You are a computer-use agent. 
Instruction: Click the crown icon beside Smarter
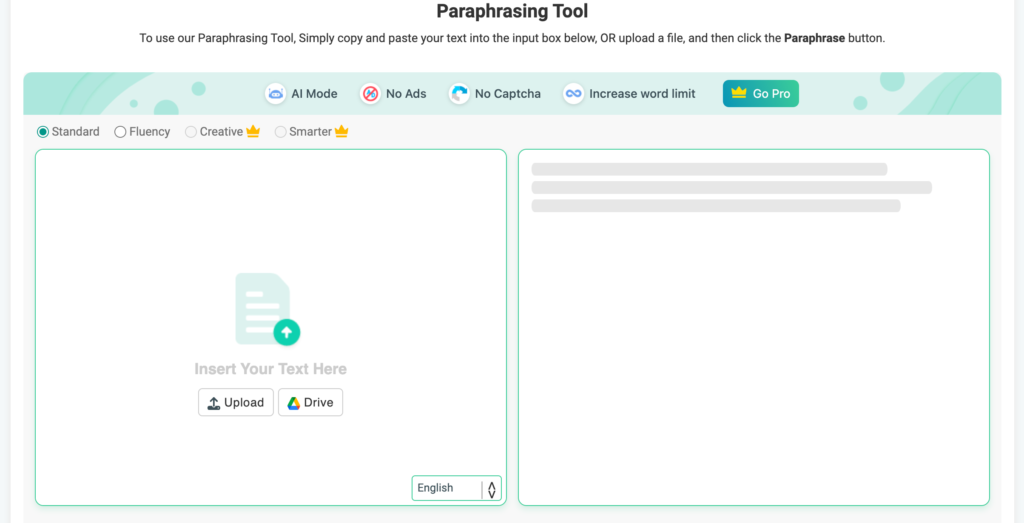342,132
